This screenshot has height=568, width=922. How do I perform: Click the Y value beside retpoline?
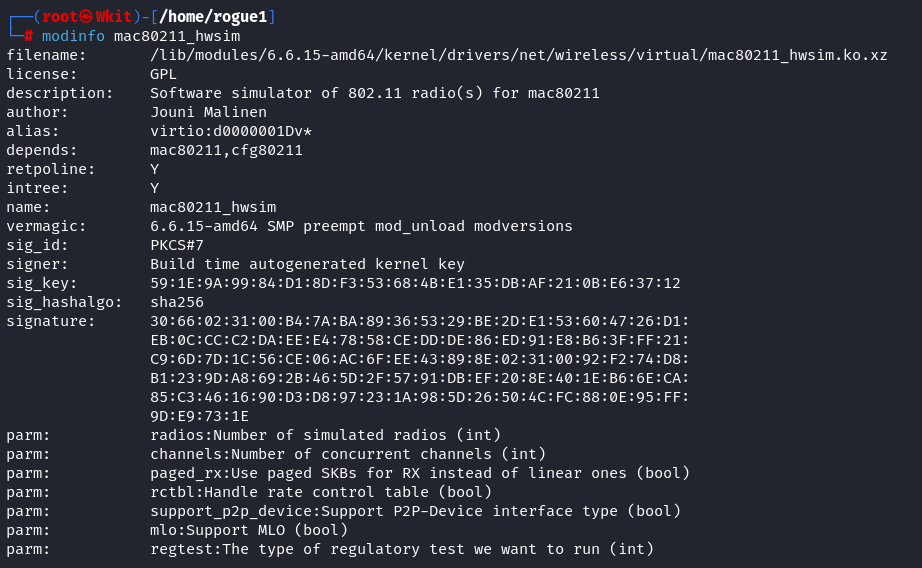[x=155, y=169]
